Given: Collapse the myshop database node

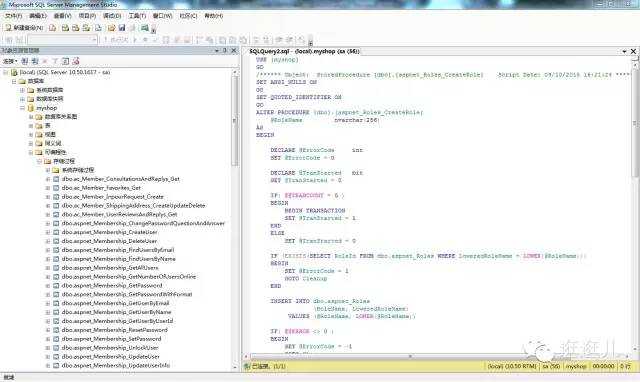Looking at the screenshot, I should click(22, 108).
